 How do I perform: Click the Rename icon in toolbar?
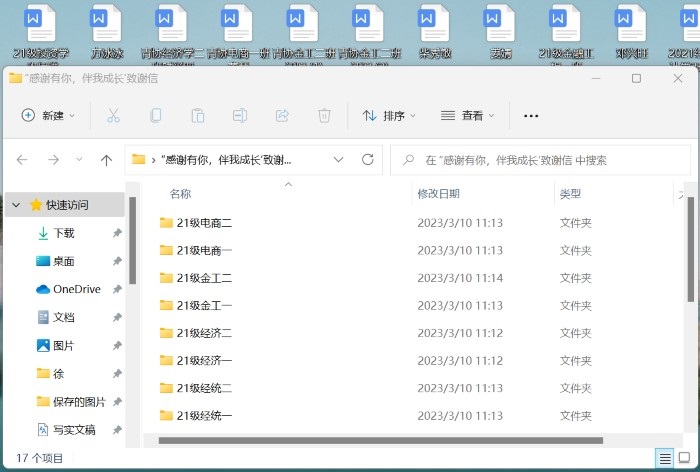240,116
